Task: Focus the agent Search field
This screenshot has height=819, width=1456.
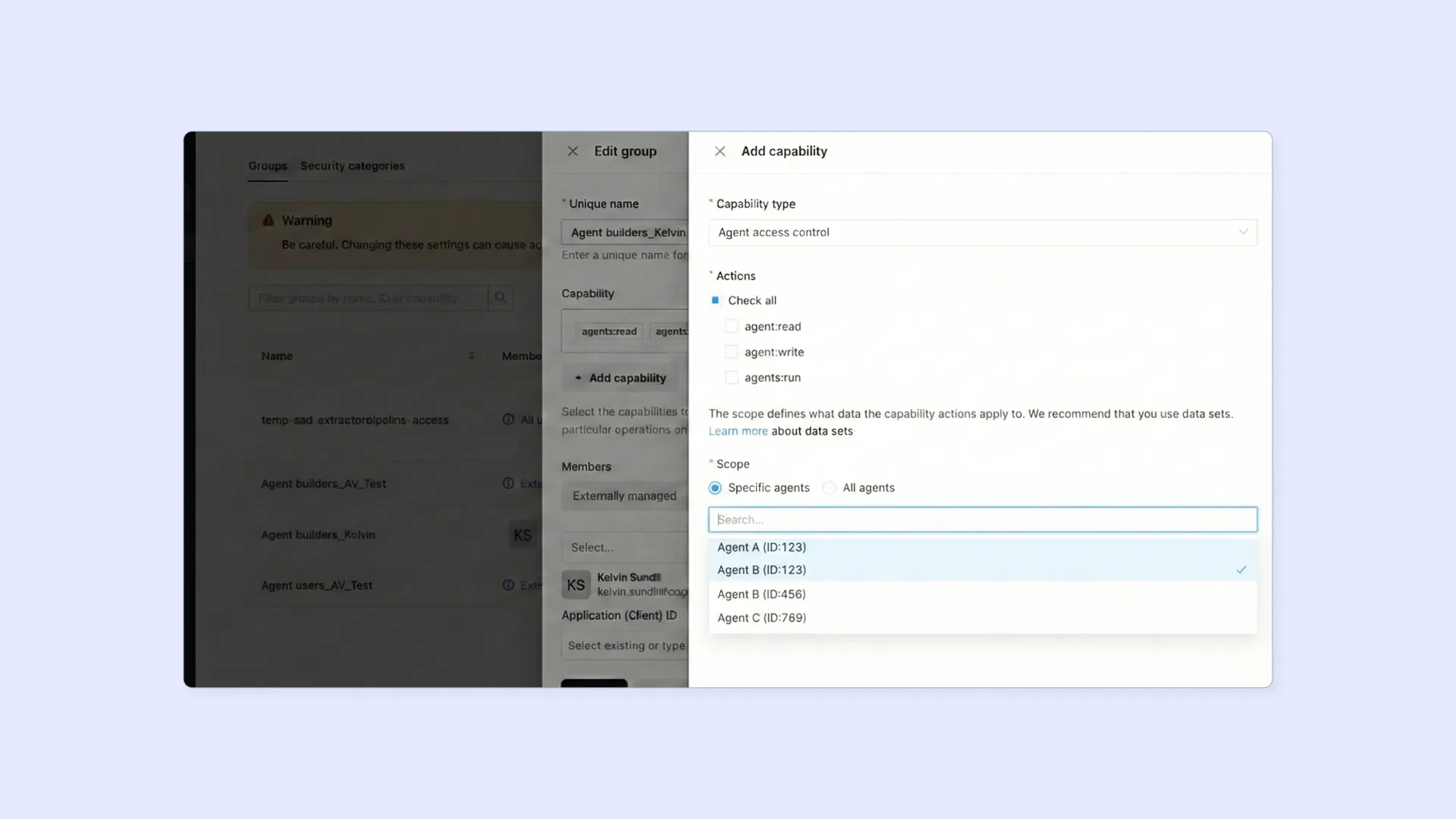Action: pos(982,519)
